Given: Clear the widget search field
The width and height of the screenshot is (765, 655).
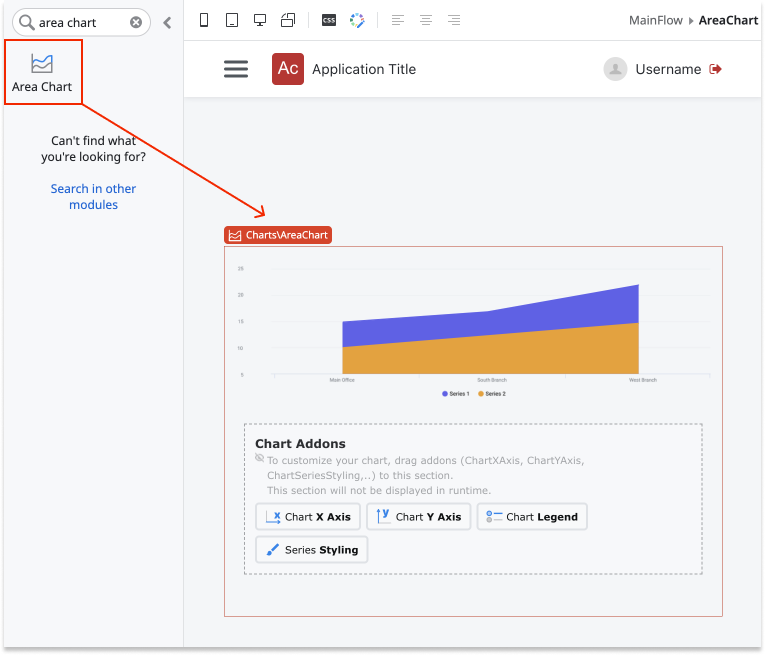Looking at the screenshot, I should (136, 22).
